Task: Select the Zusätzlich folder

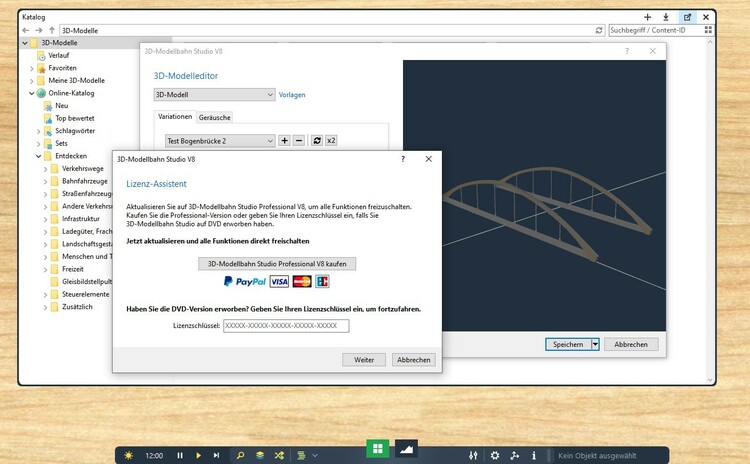Action: point(77,307)
